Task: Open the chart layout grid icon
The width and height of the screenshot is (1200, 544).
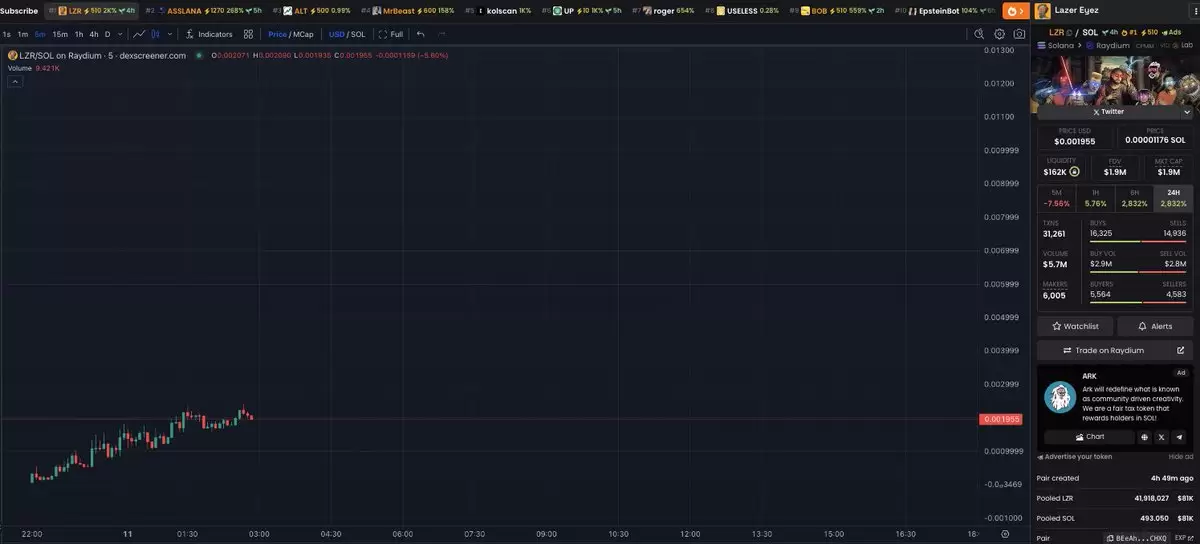Action: click(x=248, y=34)
